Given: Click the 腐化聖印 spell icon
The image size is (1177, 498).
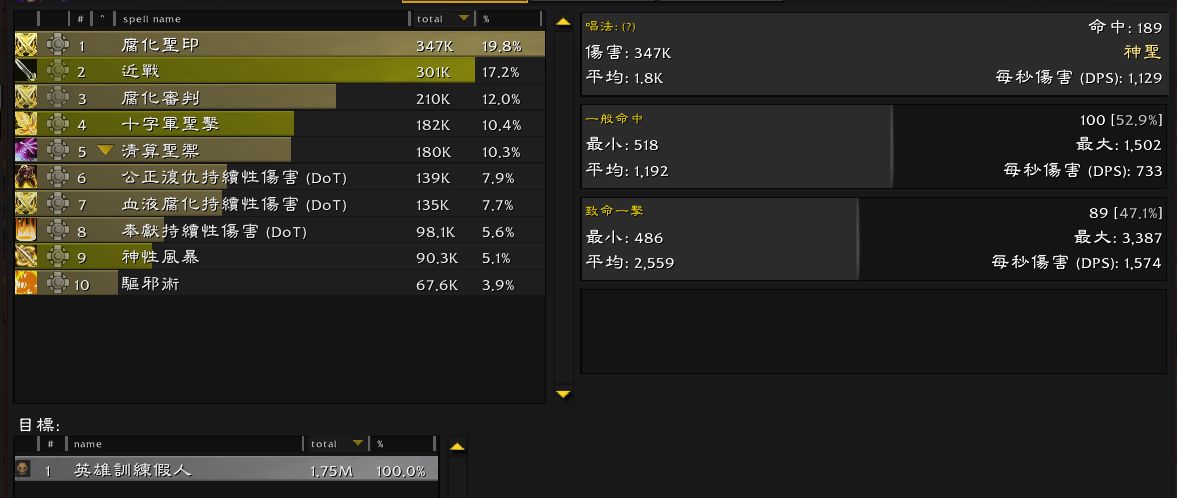Looking at the screenshot, I should click(26, 45).
